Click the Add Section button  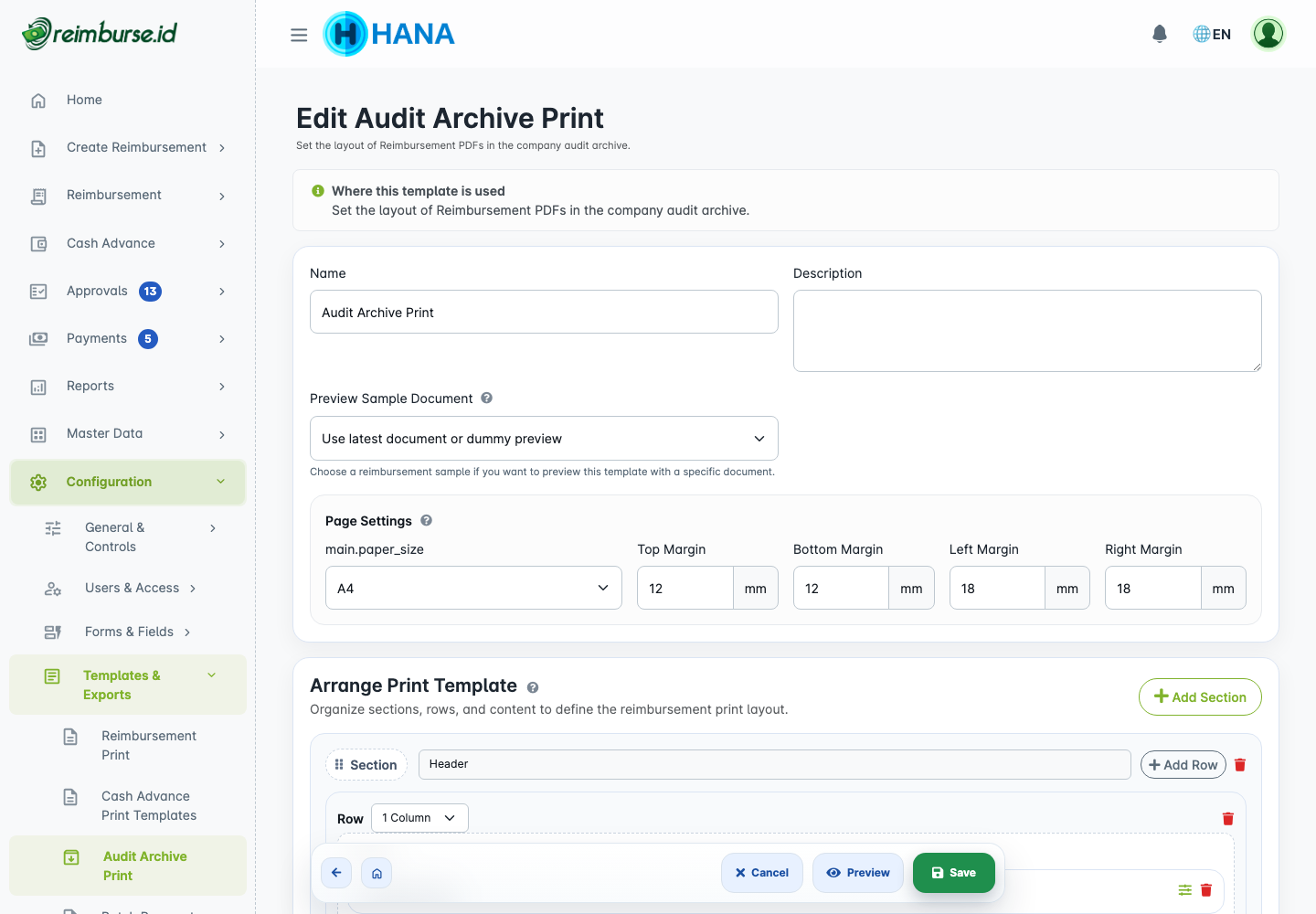coord(1200,696)
